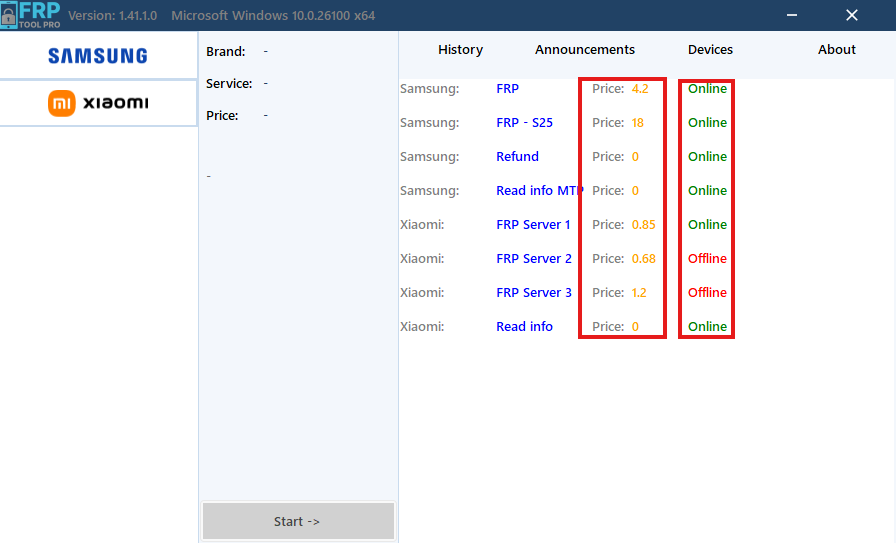
Task: Select the Samsung brand button
Action: point(98,55)
